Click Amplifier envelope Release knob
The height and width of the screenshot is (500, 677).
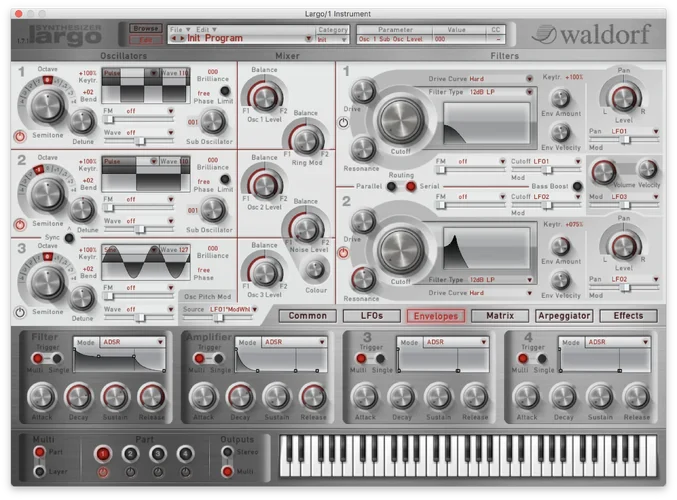(x=313, y=397)
